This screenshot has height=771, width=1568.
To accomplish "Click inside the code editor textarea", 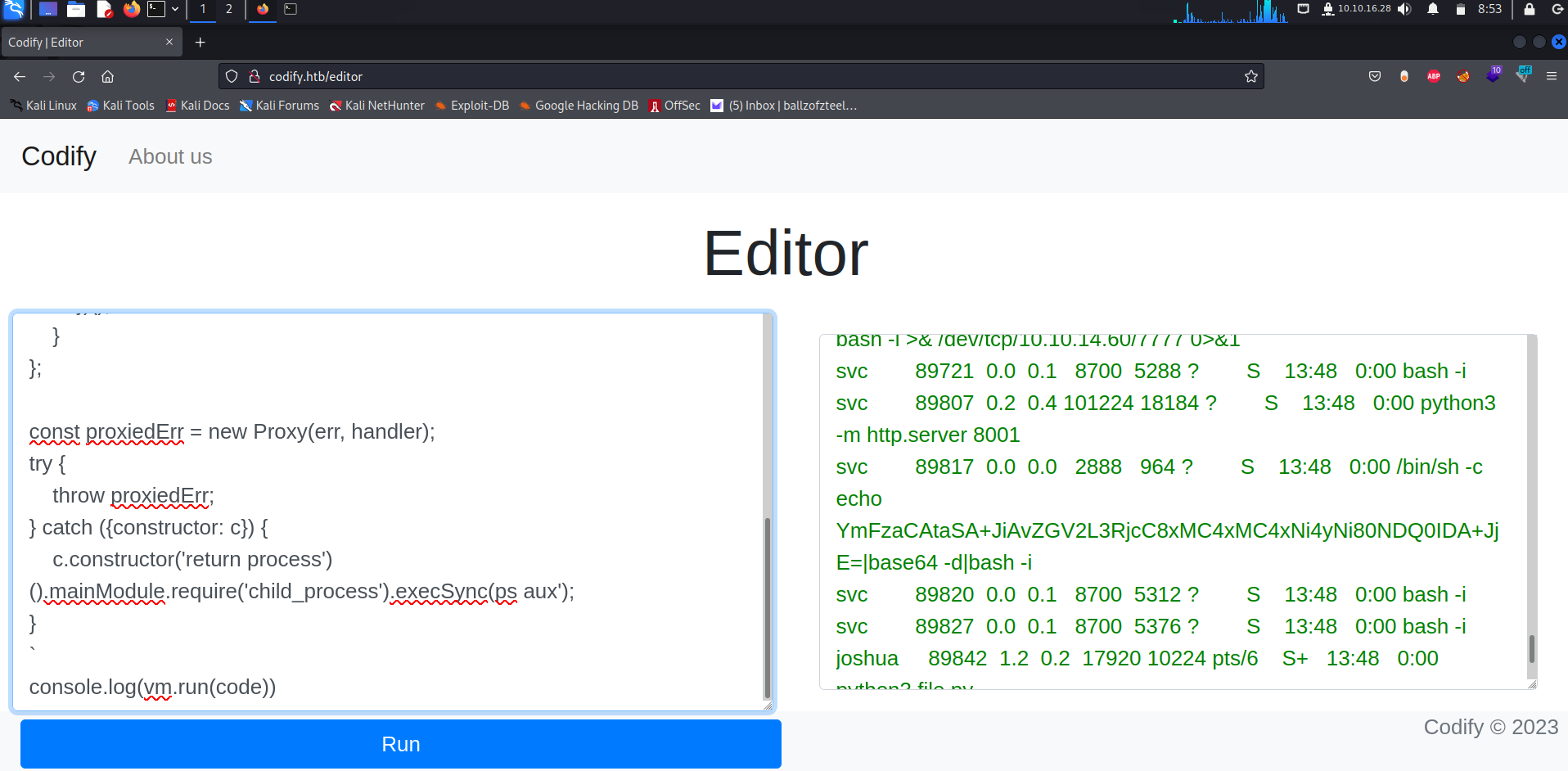I will 388,512.
